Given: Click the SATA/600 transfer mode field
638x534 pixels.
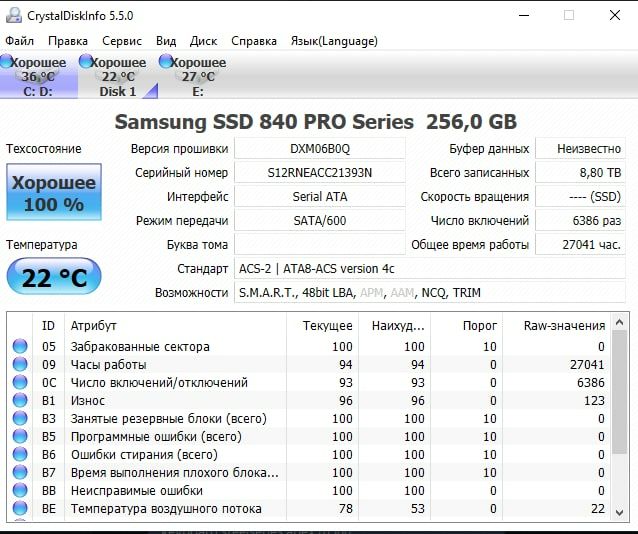Looking at the screenshot, I should 320,221.
